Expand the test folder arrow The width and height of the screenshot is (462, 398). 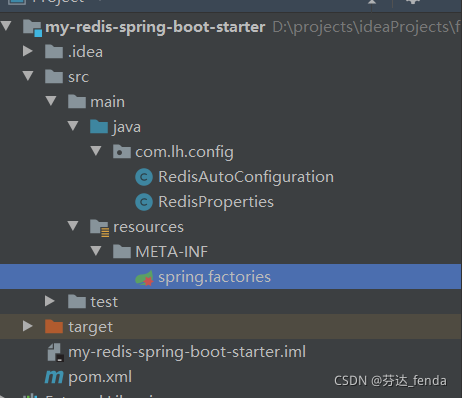[50, 301]
